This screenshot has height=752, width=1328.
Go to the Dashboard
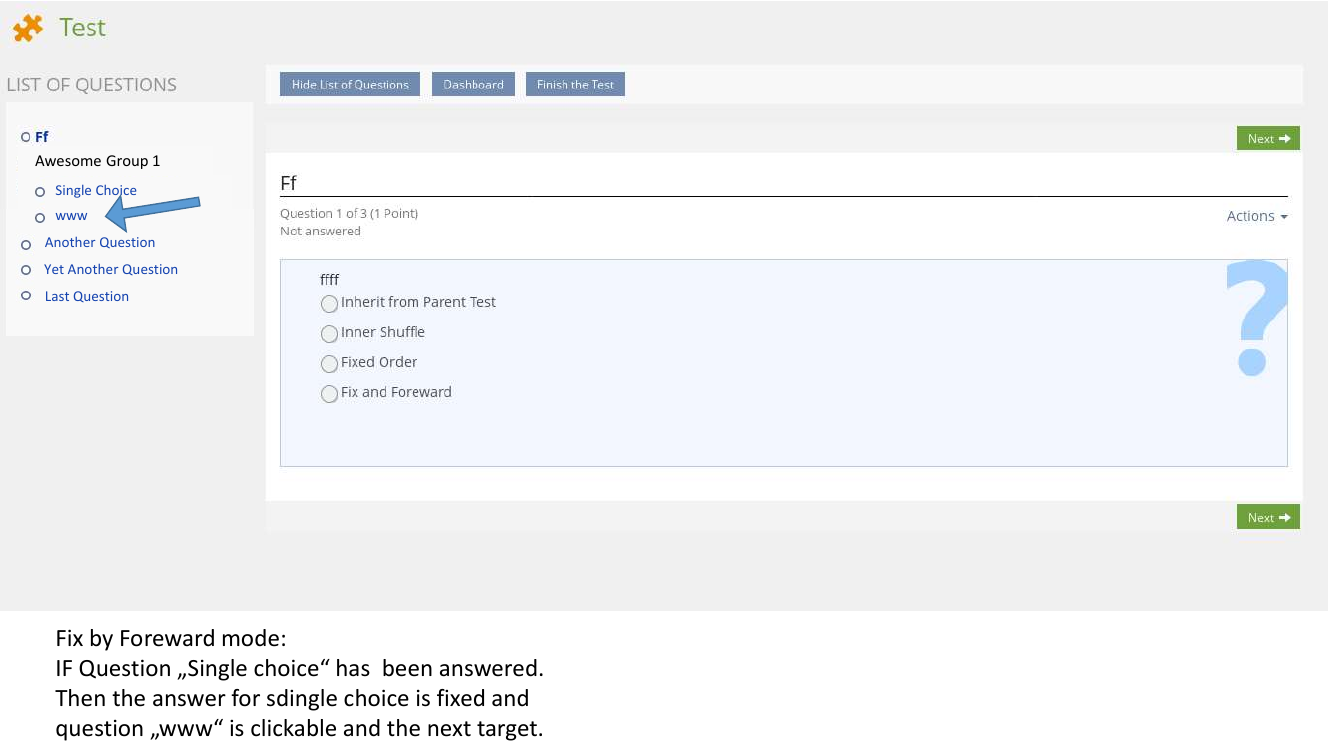pyautogui.click(x=474, y=85)
